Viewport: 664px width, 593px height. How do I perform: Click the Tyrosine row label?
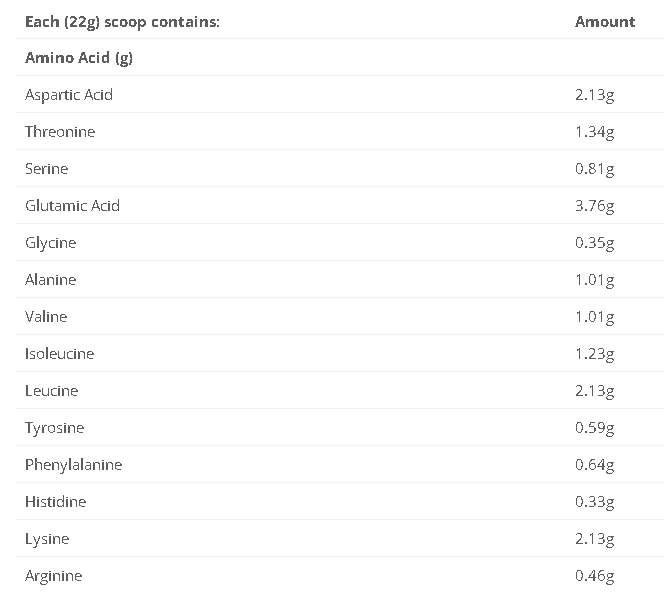coord(54,428)
